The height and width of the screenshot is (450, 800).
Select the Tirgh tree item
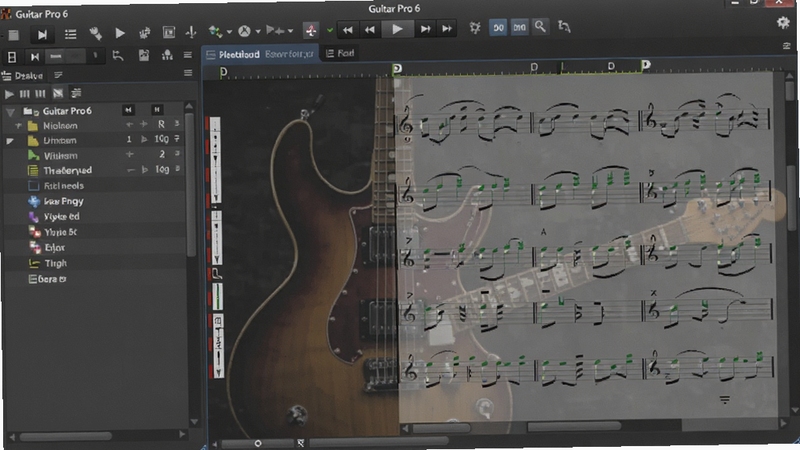(x=56, y=263)
